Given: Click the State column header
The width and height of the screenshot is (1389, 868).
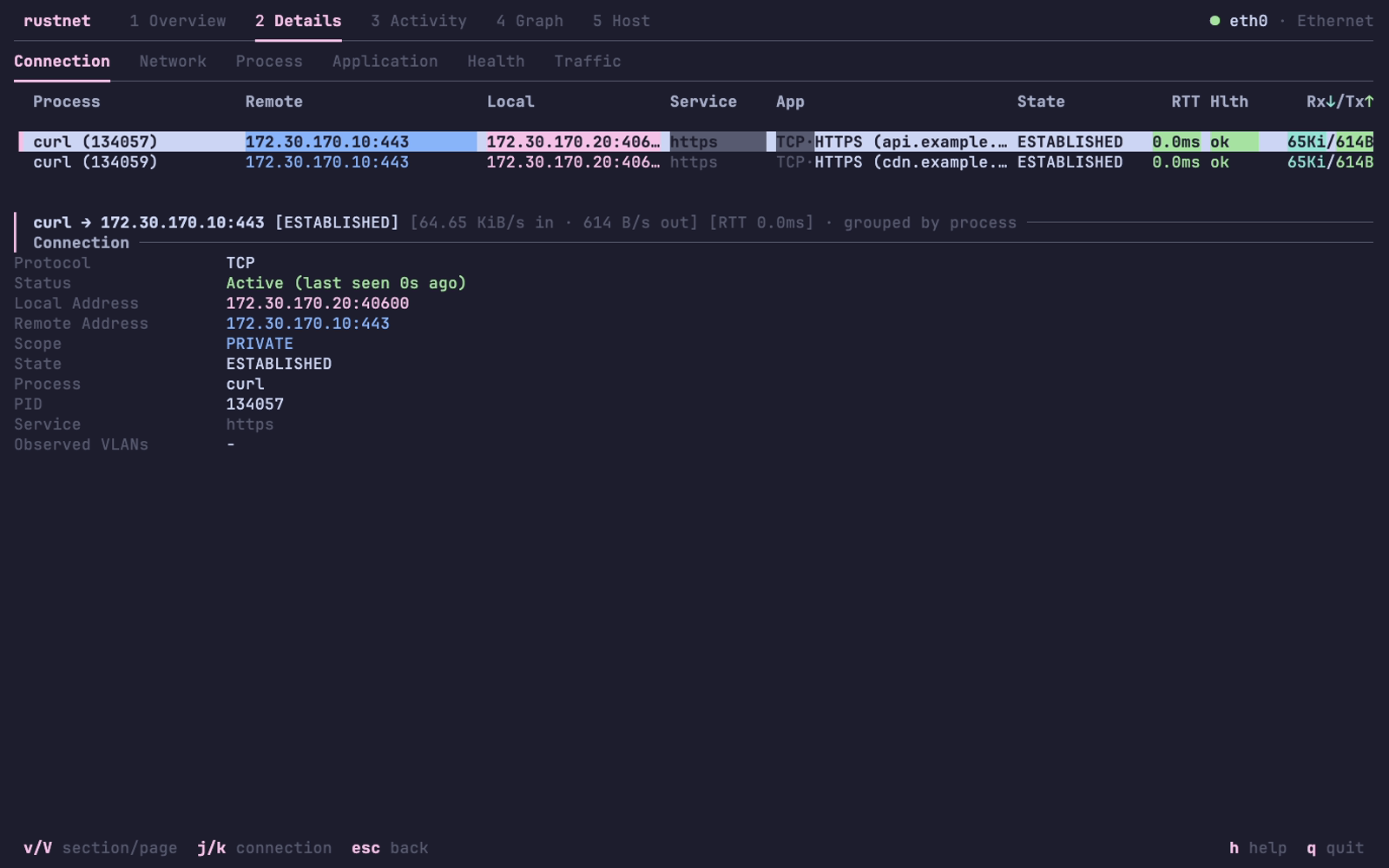Looking at the screenshot, I should pyautogui.click(x=1041, y=102).
